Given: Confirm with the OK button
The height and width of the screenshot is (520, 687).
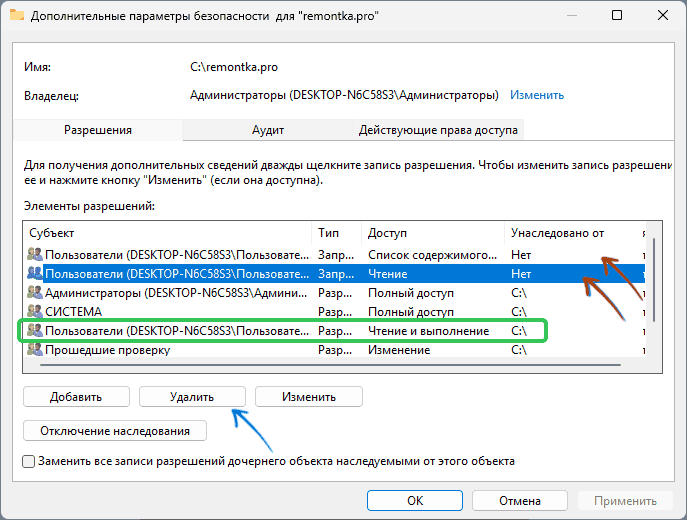Looking at the screenshot, I should click(x=415, y=501).
